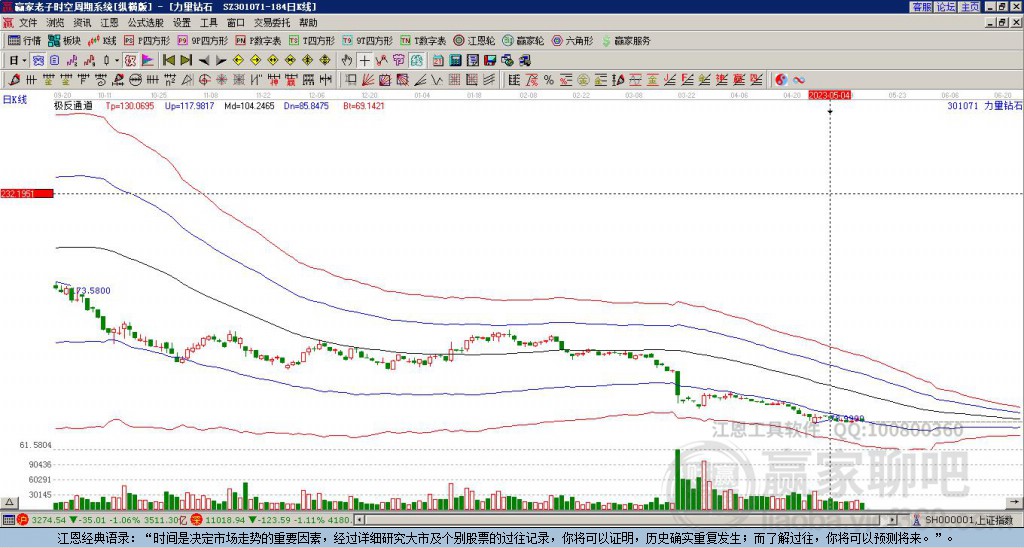Click the red 沪 index icon
Screen dimensions: 1024x548
pos(23,520)
